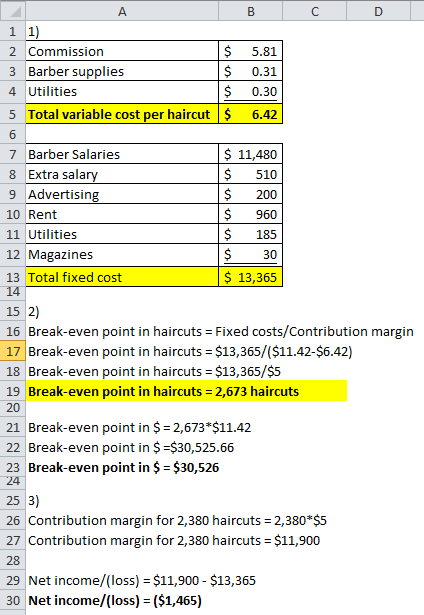Screen dimensions: 424x615
Task: Click the Total fixed cost cell
Action: coord(122,277)
